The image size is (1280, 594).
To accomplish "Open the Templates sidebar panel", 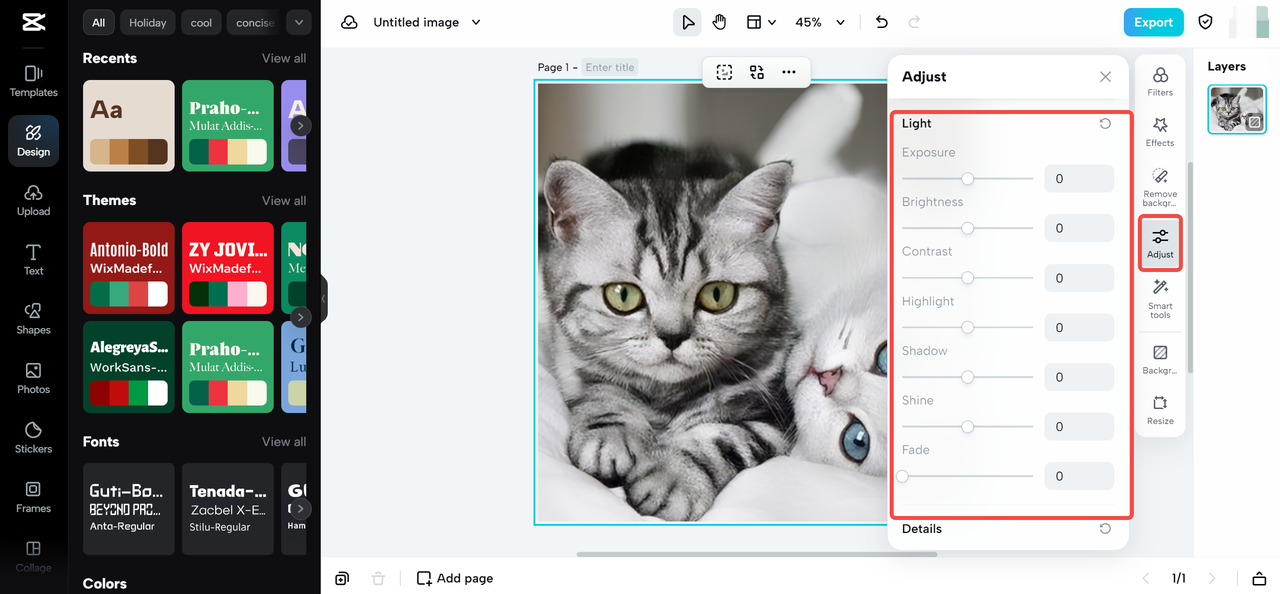I will [x=33, y=81].
